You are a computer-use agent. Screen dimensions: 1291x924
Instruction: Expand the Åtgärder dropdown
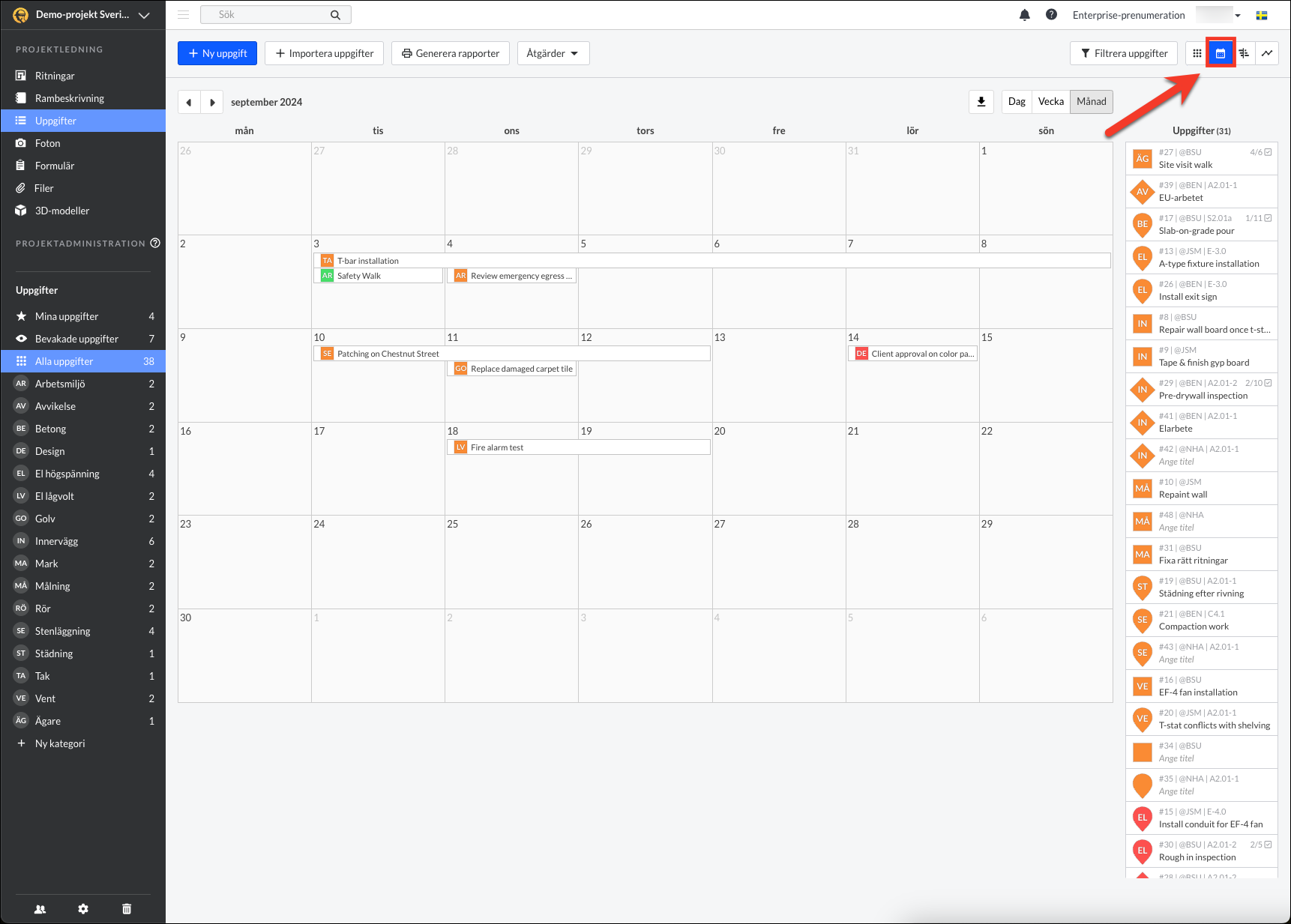click(x=553, y=53)
